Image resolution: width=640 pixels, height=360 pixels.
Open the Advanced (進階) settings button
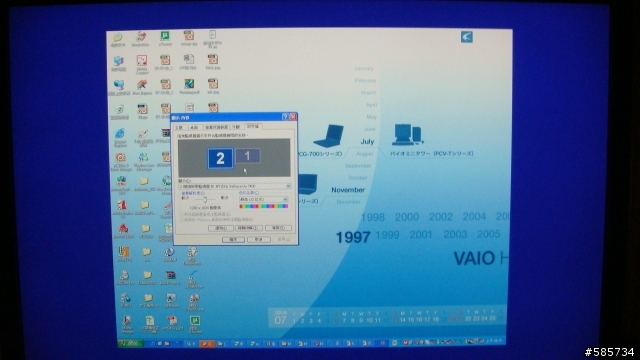pos(278,228)
